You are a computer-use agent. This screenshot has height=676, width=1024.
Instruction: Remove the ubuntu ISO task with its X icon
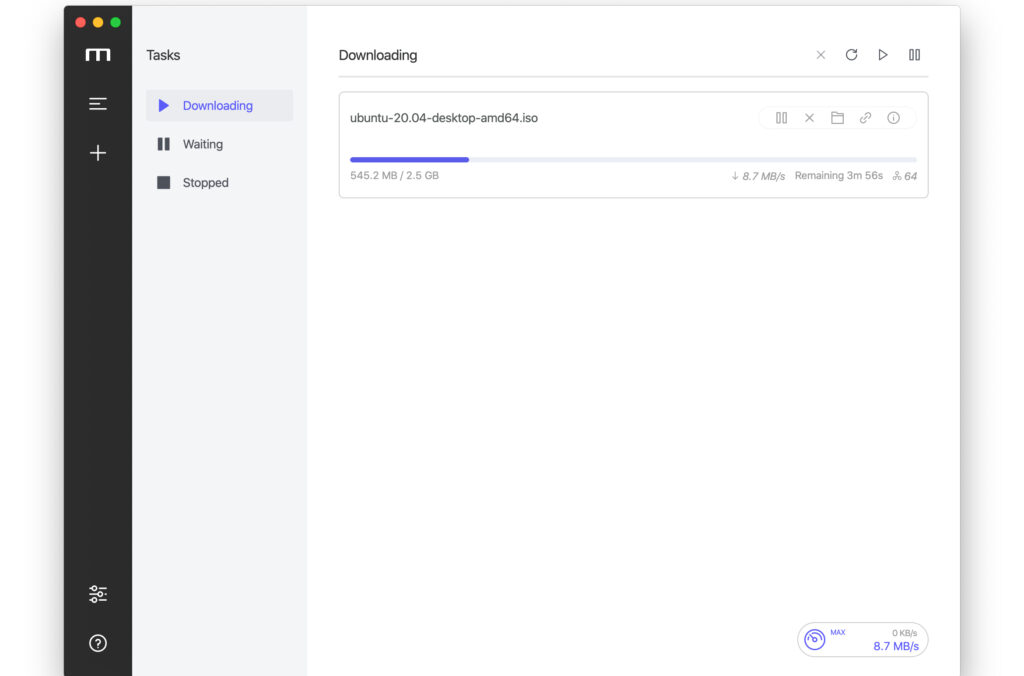point(809,117)
